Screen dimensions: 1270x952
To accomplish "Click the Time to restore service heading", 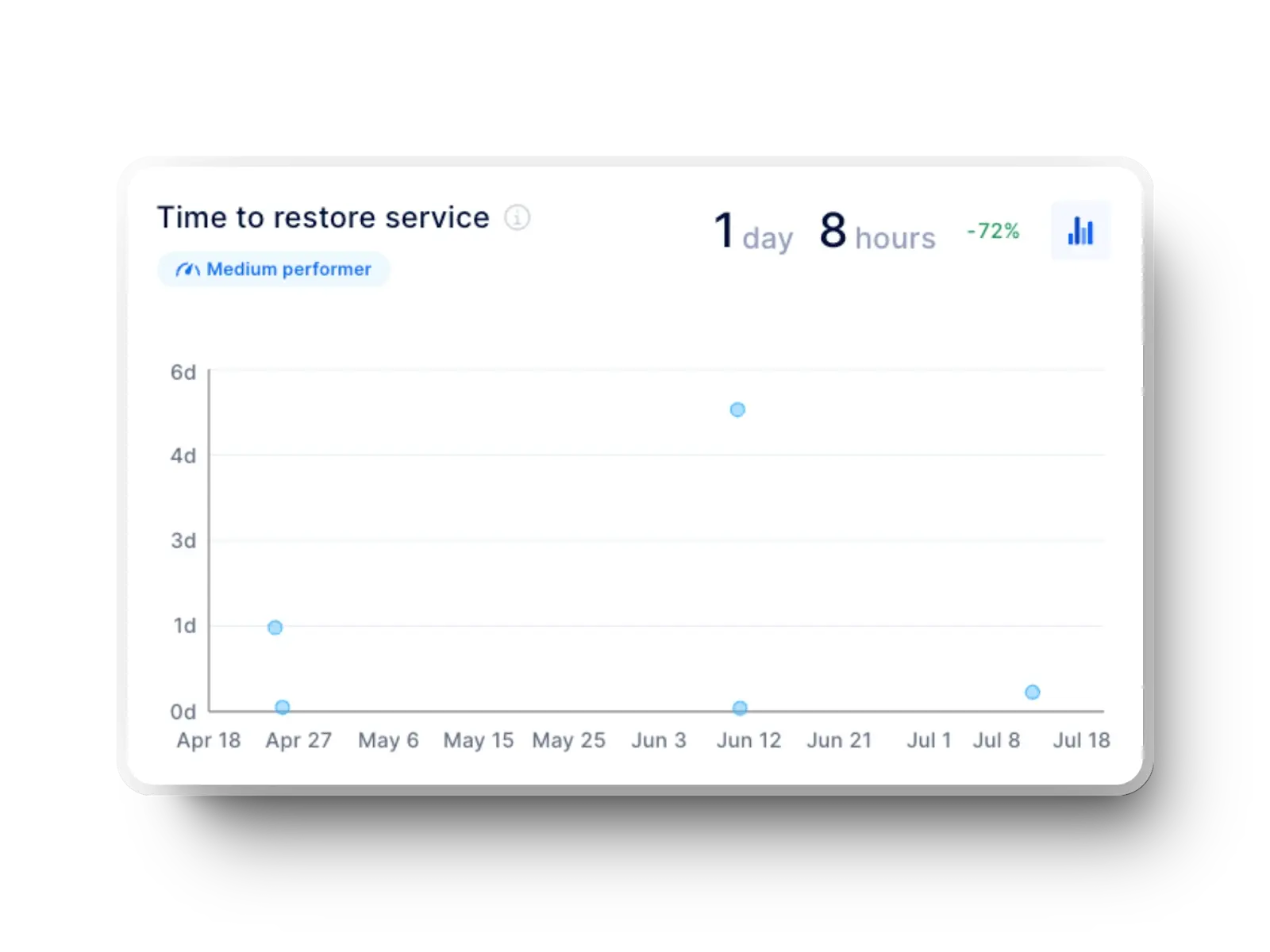I will 324,217.
